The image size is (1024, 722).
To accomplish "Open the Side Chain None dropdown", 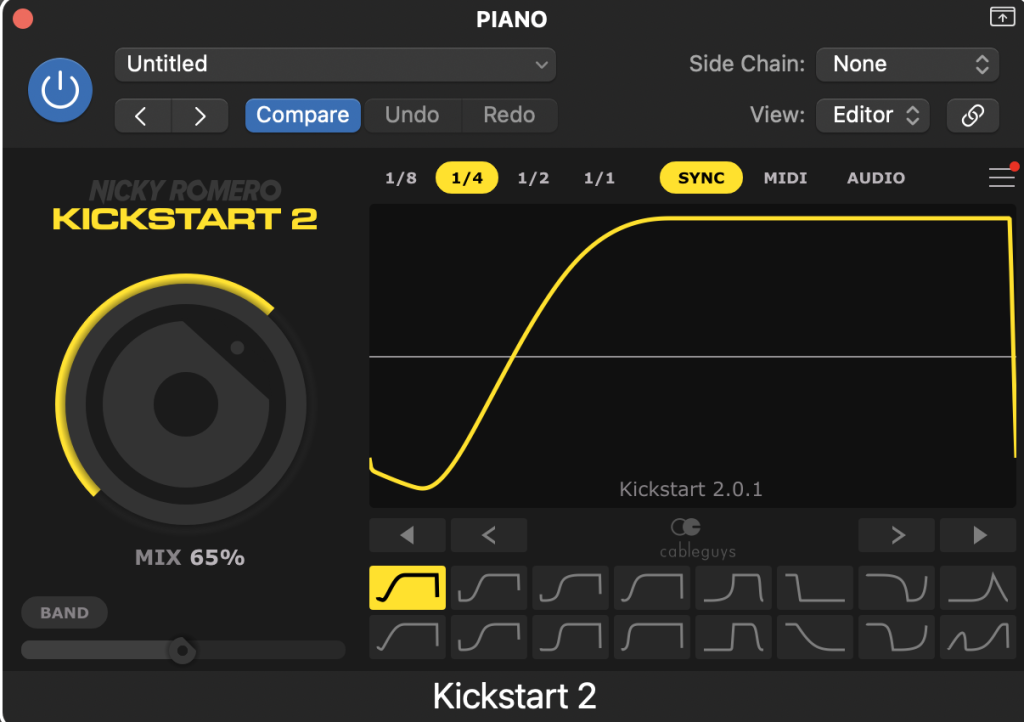I will [907, 65].
